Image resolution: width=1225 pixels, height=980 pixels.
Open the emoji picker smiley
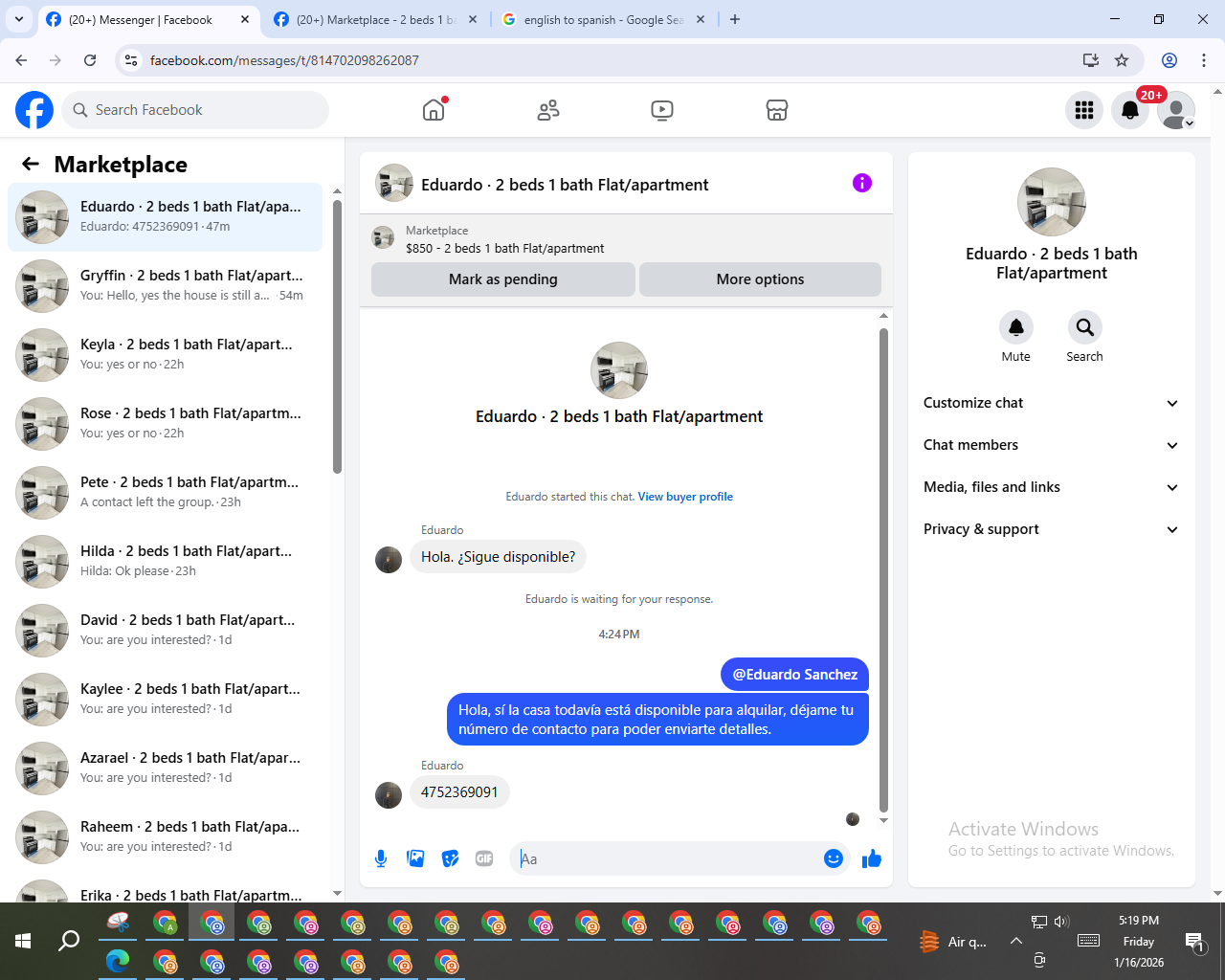(834, 858)
